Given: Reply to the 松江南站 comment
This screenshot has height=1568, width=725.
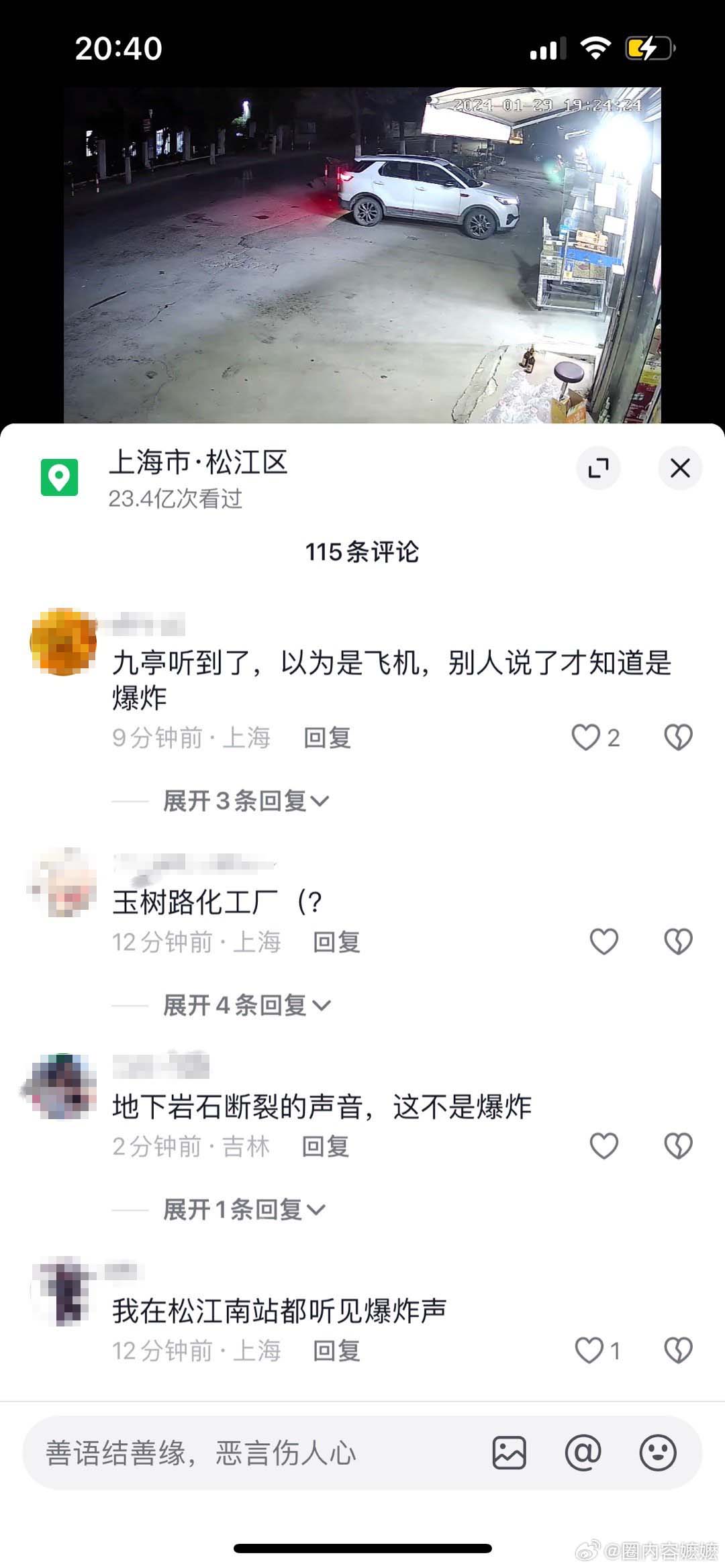Looking at the screenshot, I should pyautogui.click(x=337, y=1351).
